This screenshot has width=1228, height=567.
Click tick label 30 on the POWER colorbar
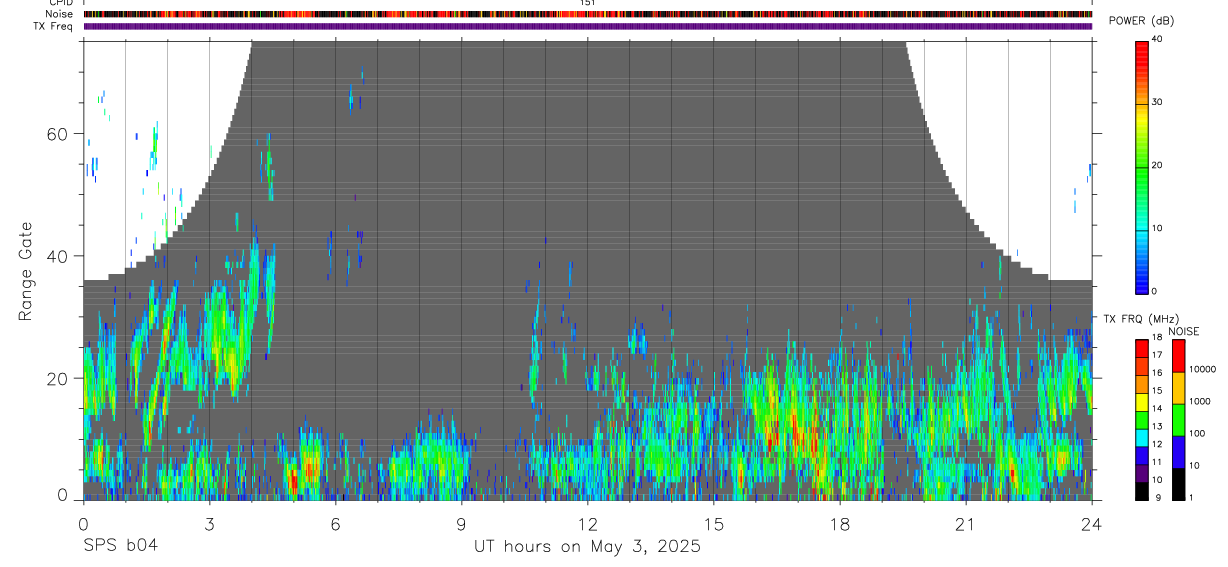[x=1158, y=102]
